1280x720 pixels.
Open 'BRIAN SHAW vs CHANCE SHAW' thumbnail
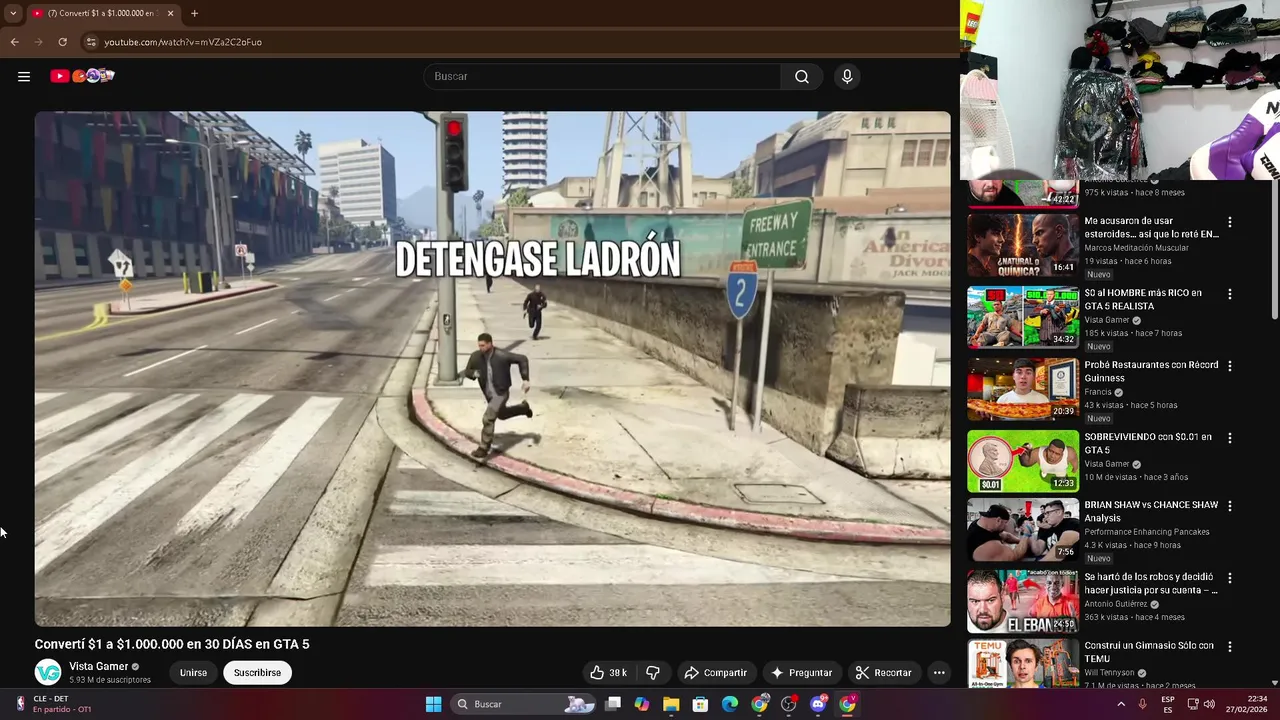1023,529
